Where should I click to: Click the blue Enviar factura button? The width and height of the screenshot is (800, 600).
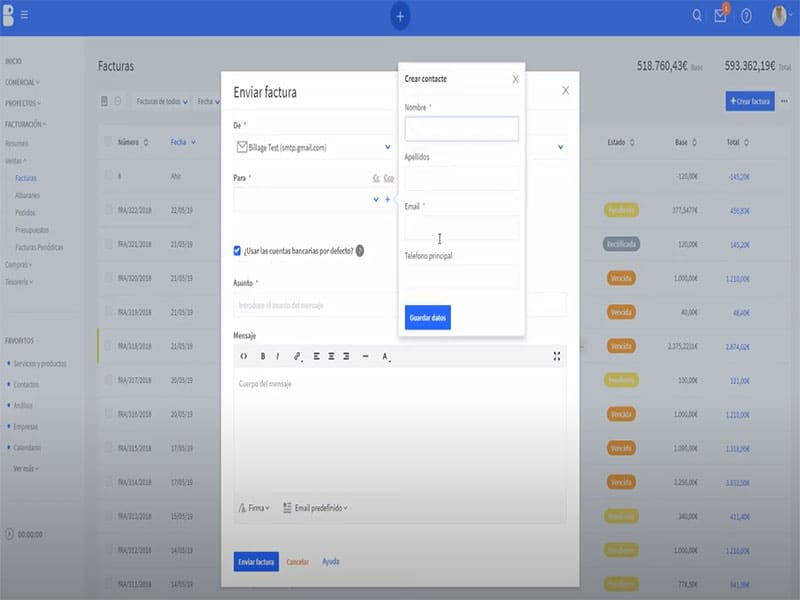click(256, 562)
